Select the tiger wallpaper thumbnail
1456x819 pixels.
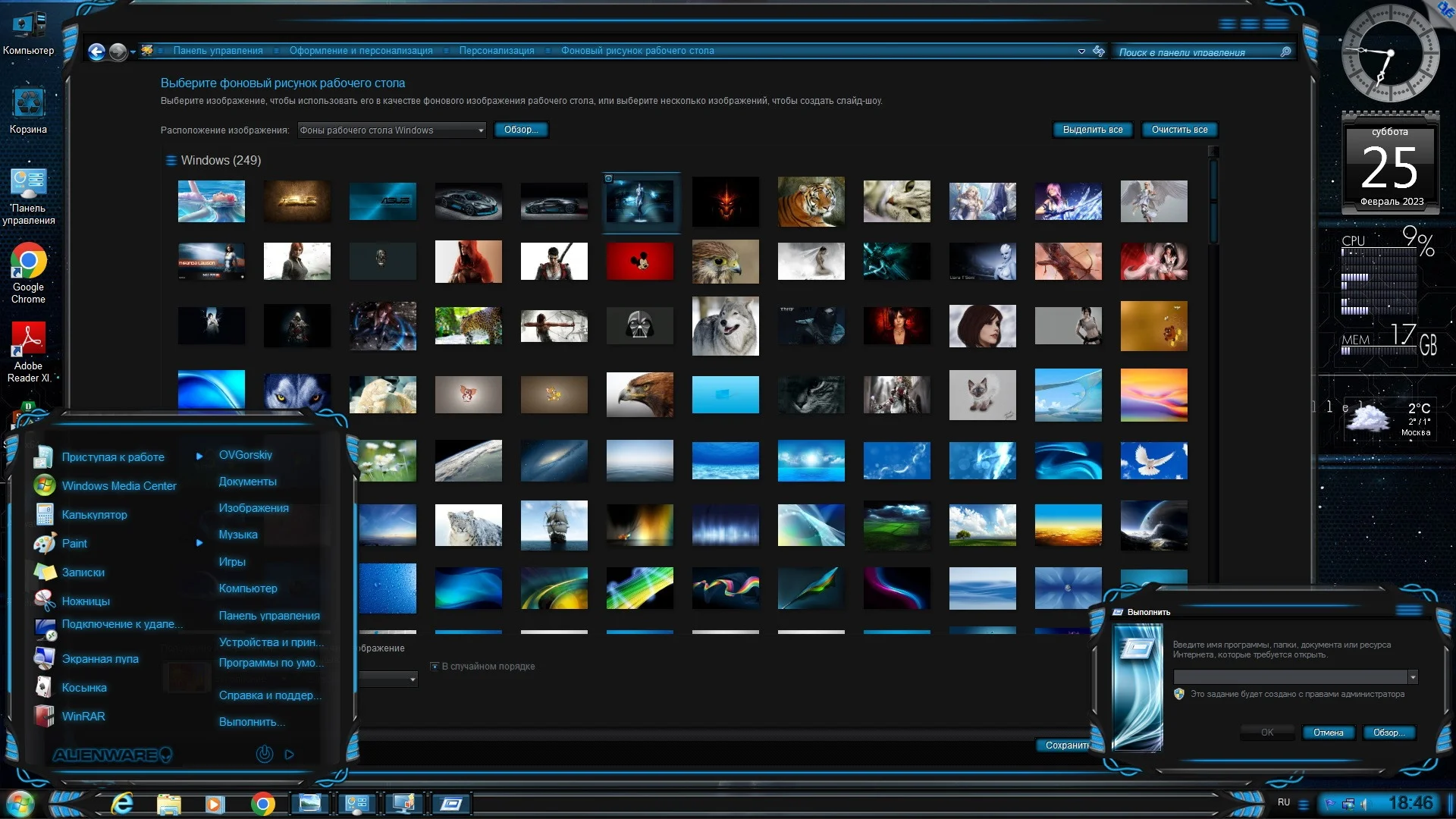coord(811,201)
